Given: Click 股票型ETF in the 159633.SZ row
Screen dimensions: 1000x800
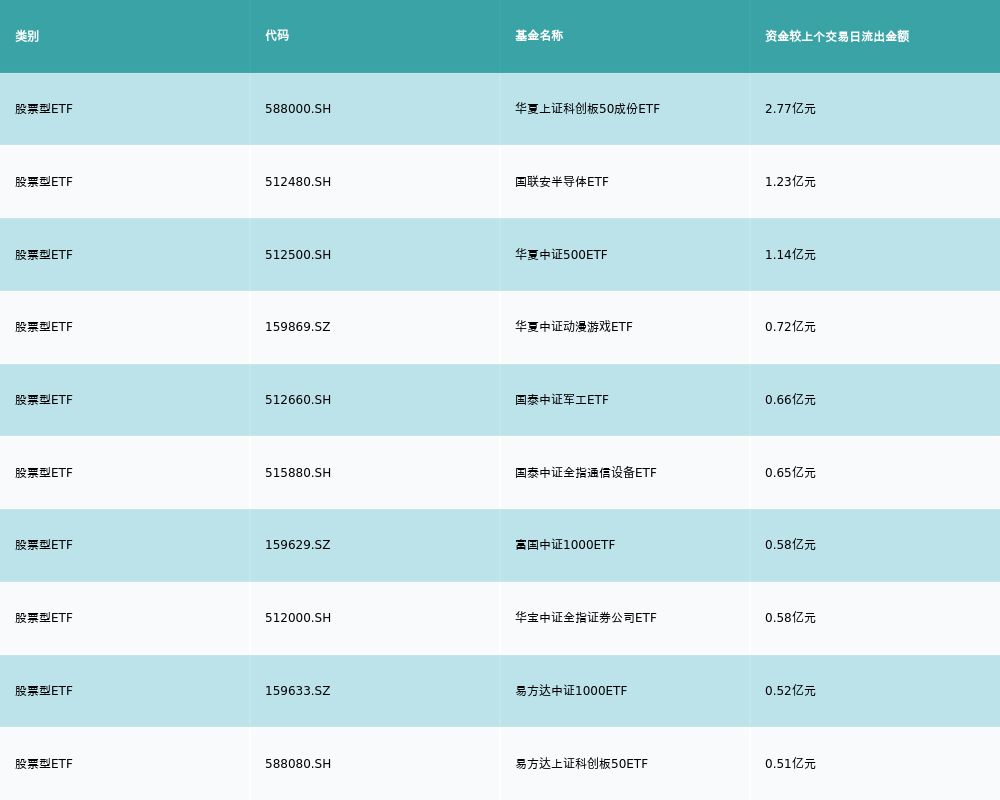Looking at the screenshot, I should (x=44, y=691).
